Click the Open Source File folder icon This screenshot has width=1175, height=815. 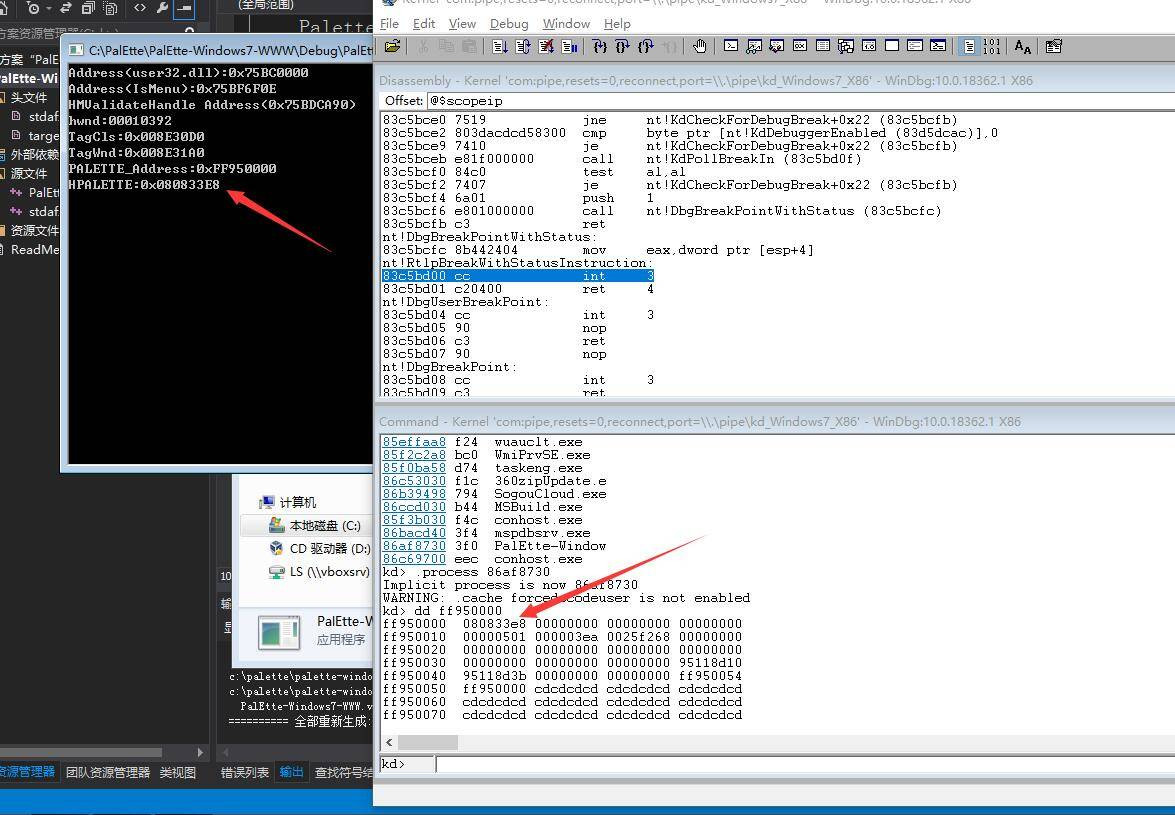tap(392, 46)
